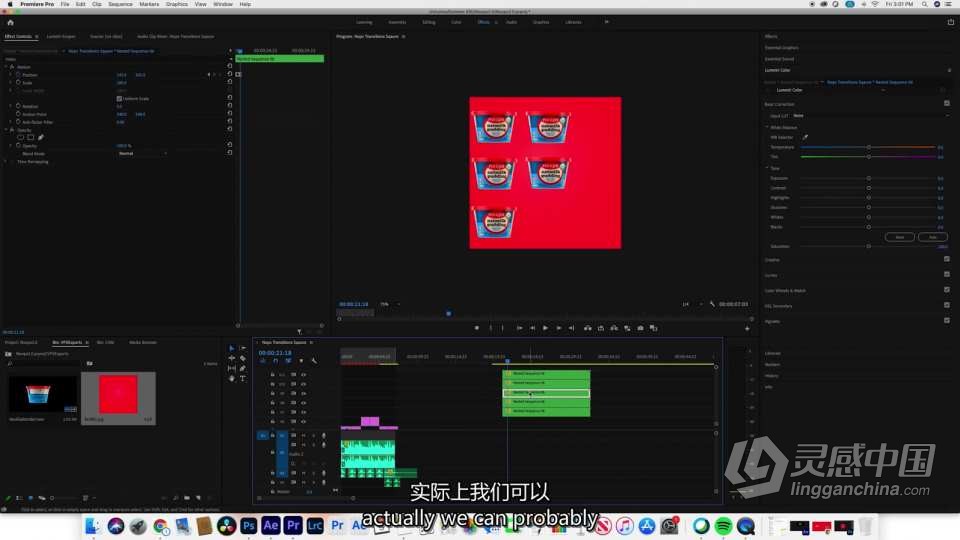
Task: Collapse the White Balance section
Action: pos(767,127)
